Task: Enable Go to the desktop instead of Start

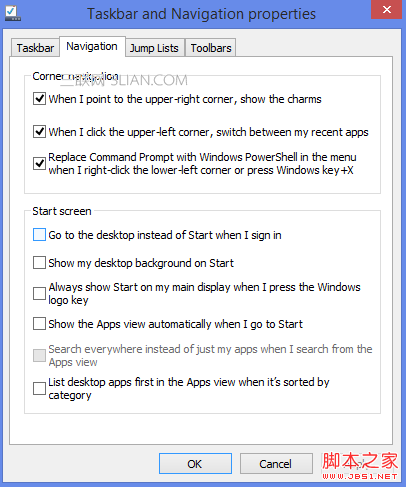Action: pyautogui.click(x=39, y=235)
